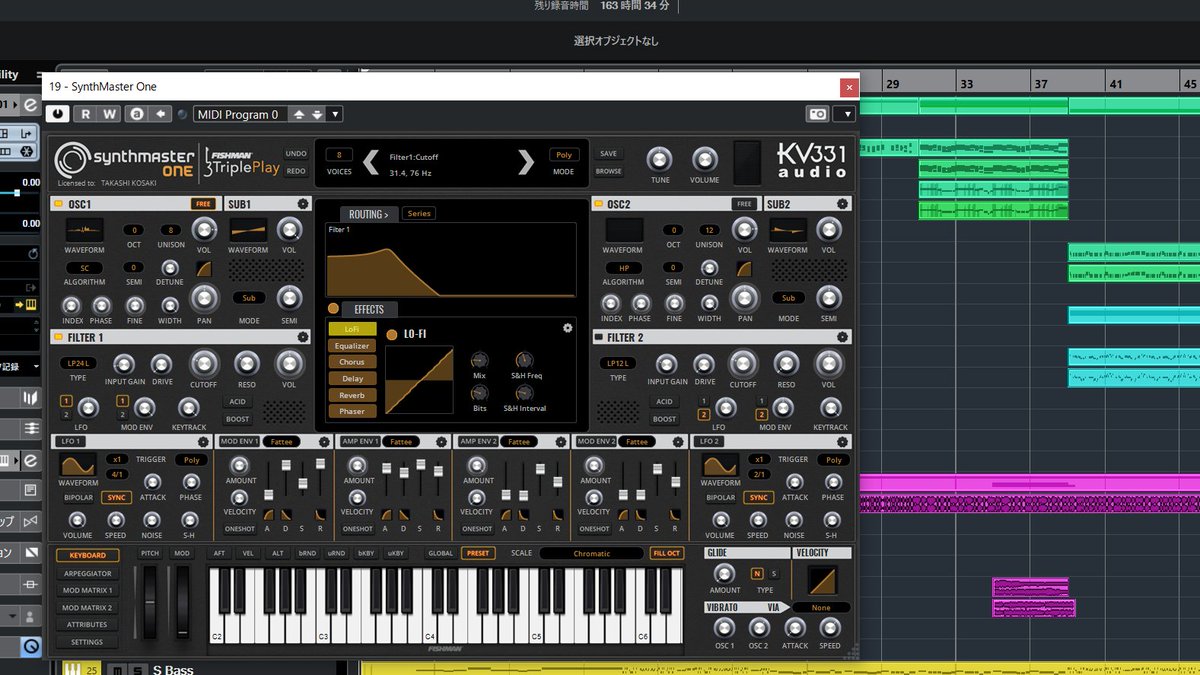Open Lo-Fi effect settings gear

(x=568, y=327)
